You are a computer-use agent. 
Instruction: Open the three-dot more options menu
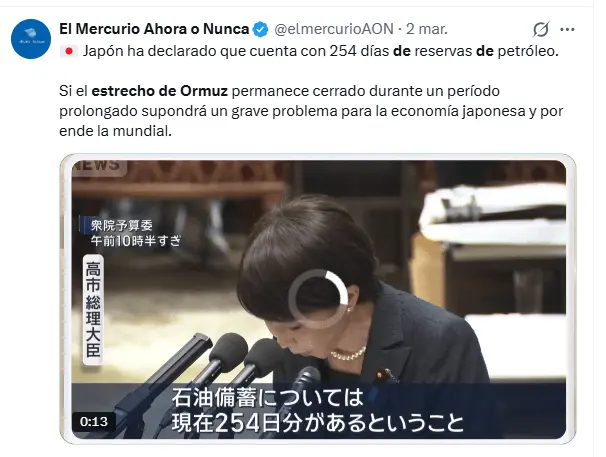coord(567,29)
